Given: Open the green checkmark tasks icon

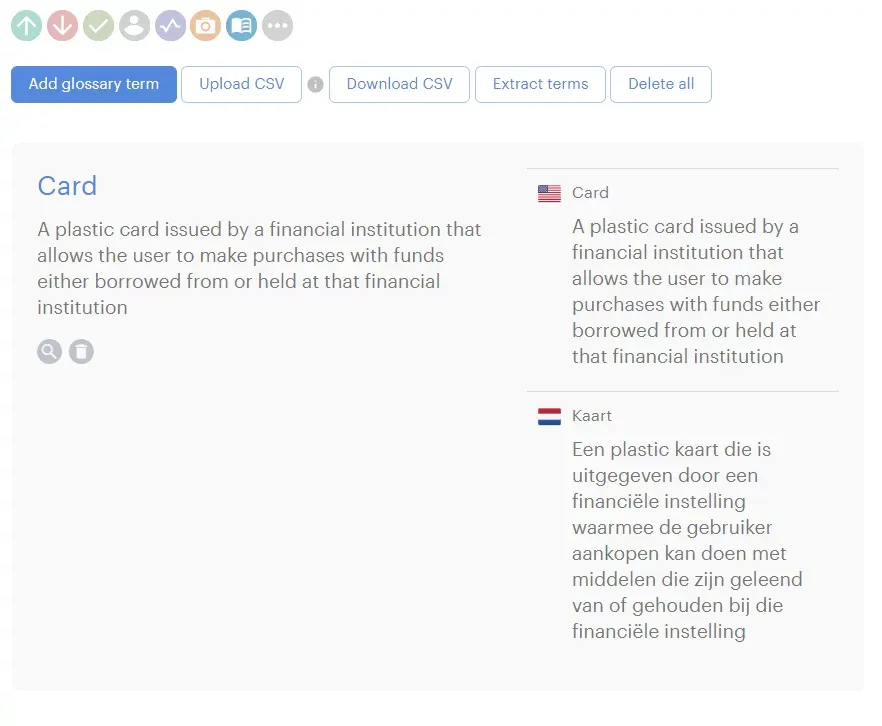Looking at the screenshot, I should [98, 26].
